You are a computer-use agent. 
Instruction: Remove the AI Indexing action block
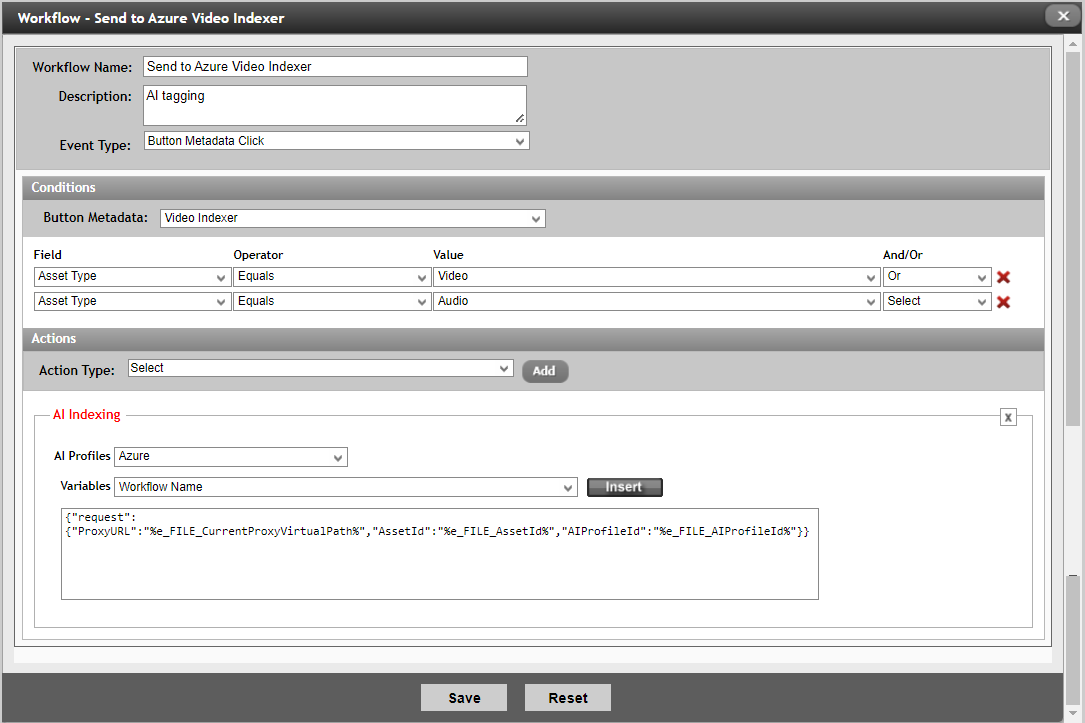(x=1008, y=417)
